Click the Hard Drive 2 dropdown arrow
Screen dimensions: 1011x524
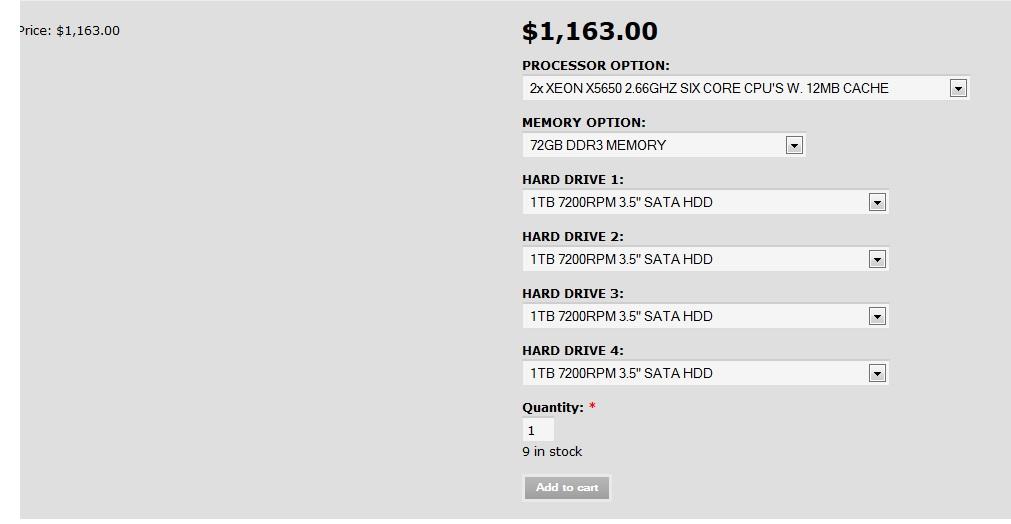(877, 259)
